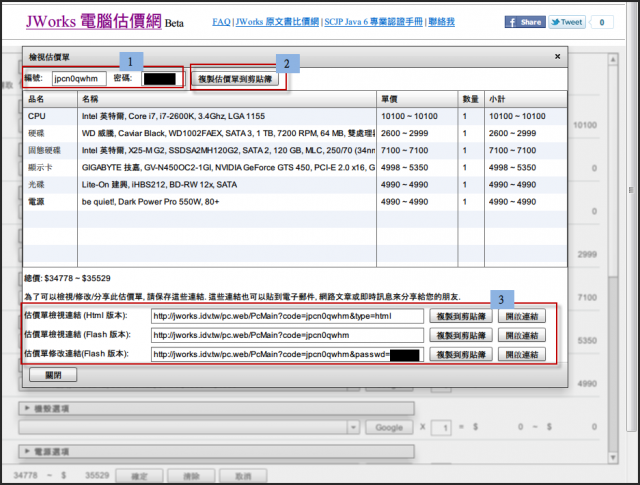Click the 2600 ~ 2999 unit price cell
Screen dimensions: 640x485
point(417,133)
